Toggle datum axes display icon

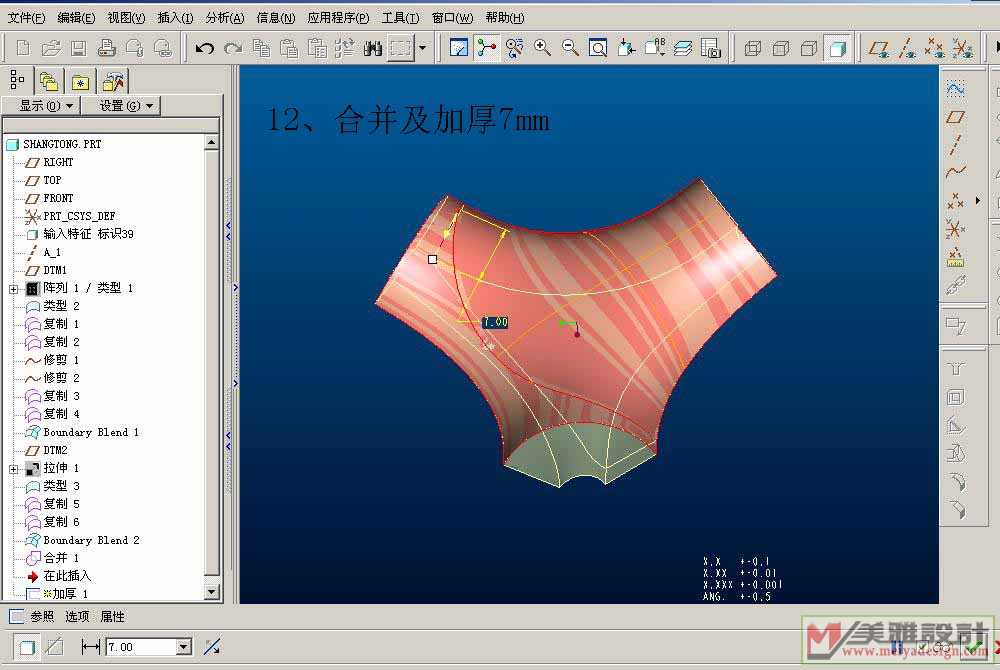907,48
